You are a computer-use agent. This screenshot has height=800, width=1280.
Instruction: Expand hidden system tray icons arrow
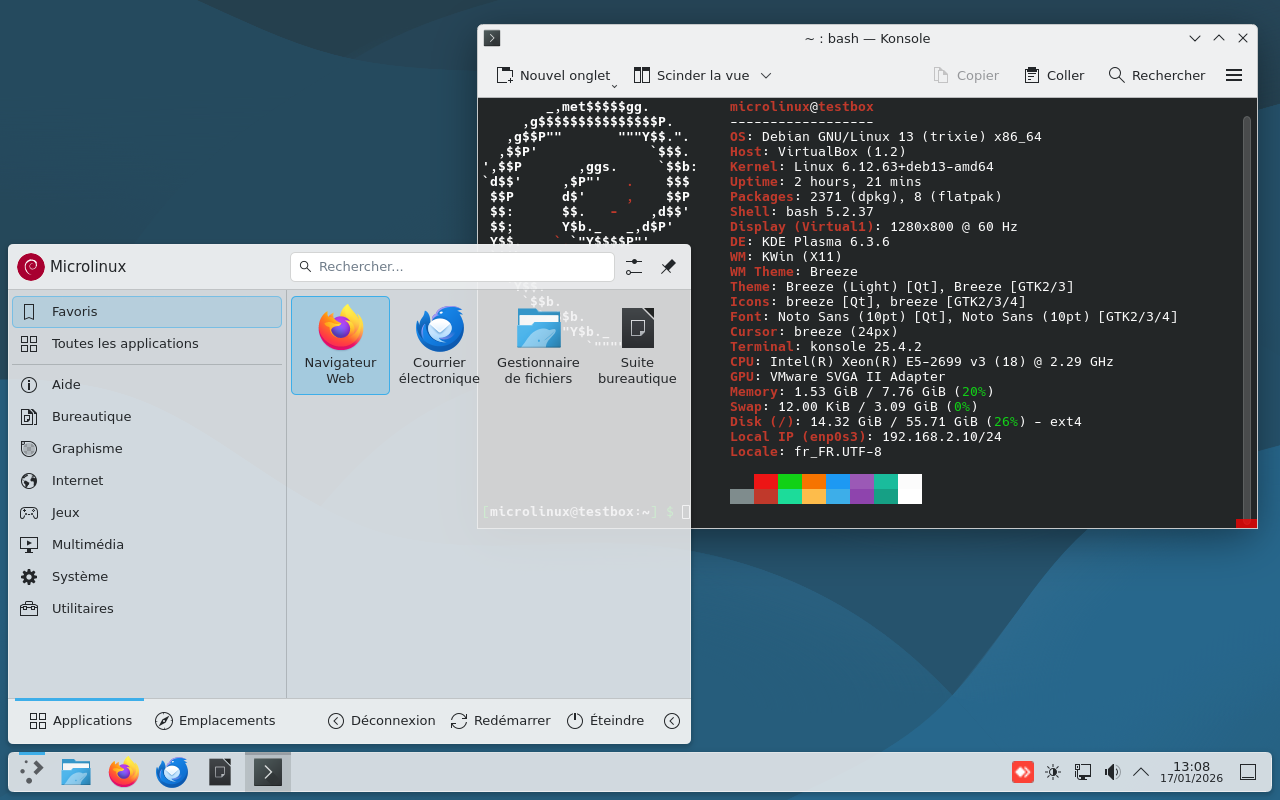pyautogui.click(x=1140, y=772)
